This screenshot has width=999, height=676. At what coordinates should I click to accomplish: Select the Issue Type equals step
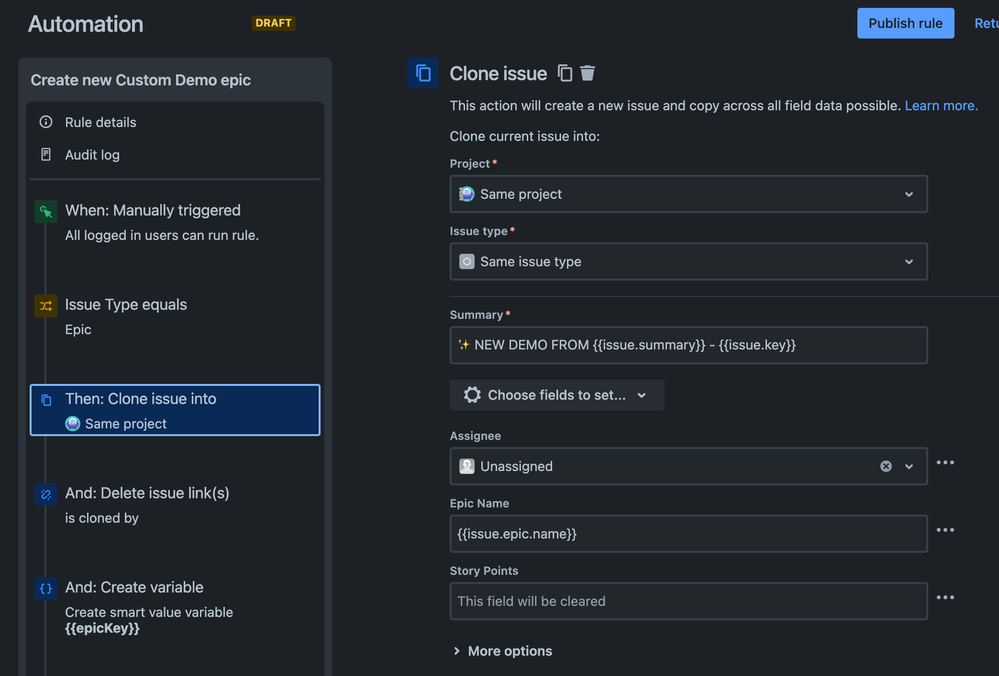point(175,316)
